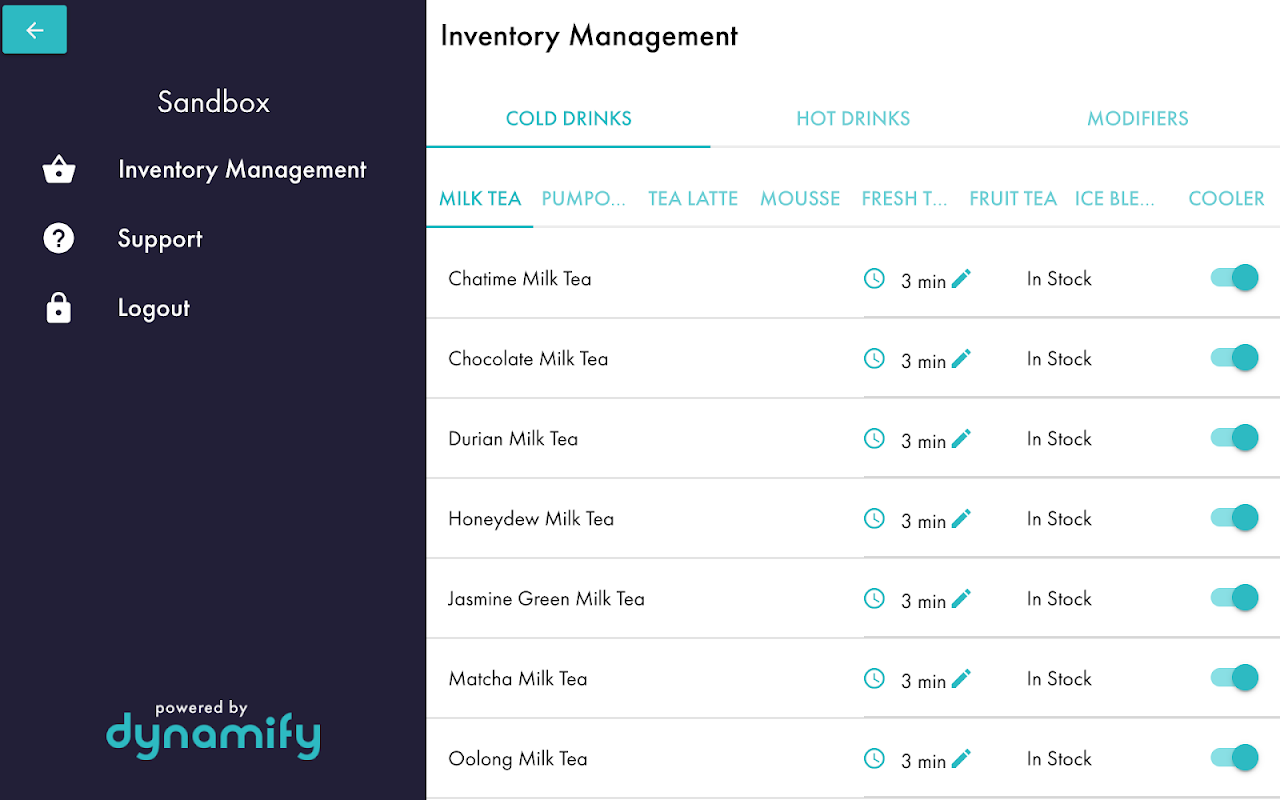Click pencil icon for Durian Milk Tea
1280x800 pixels.
click(x=961, y=438)
